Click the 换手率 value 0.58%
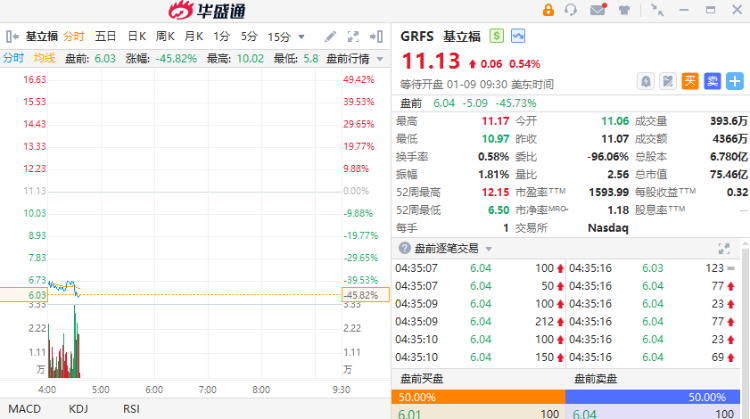This screenshot has width=750, height=419. tap(493, 157)
